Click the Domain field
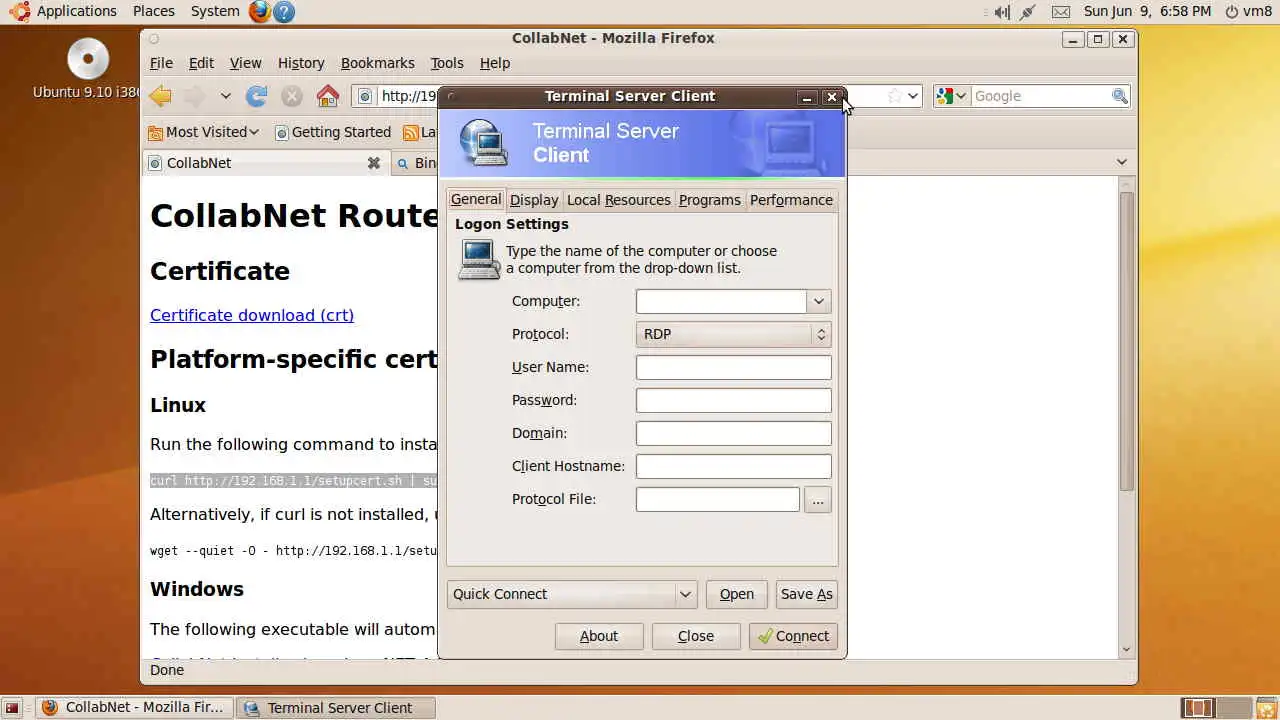This screenshot has width=1280, height=720. point(733,433)
